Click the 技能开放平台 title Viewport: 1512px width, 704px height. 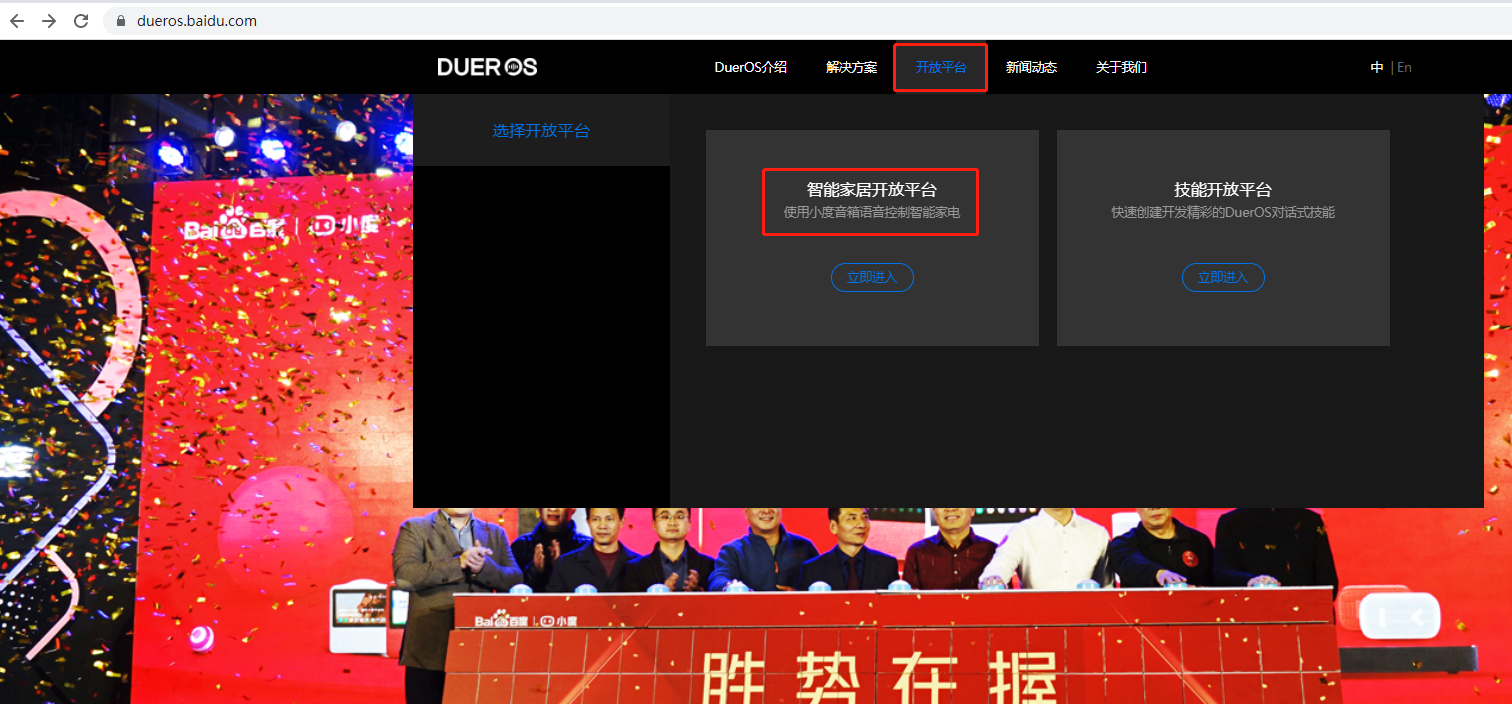1223,189
